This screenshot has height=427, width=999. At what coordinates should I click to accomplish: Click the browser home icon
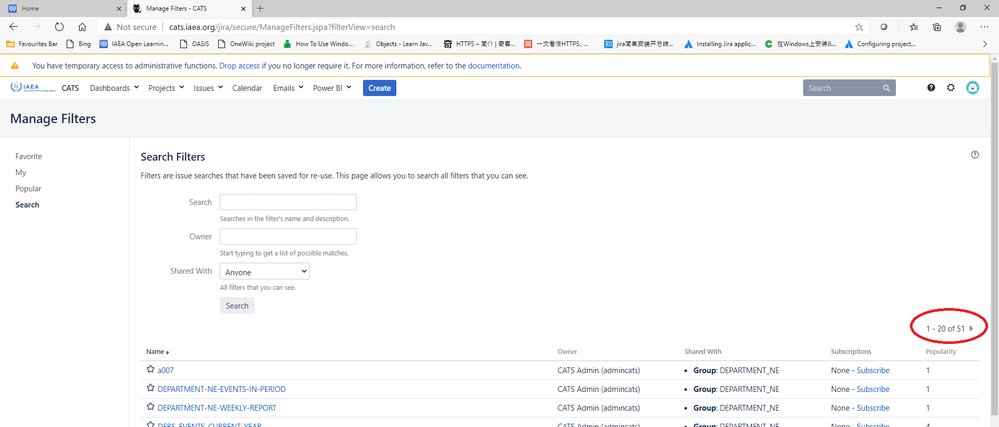(x=82, y=27)
